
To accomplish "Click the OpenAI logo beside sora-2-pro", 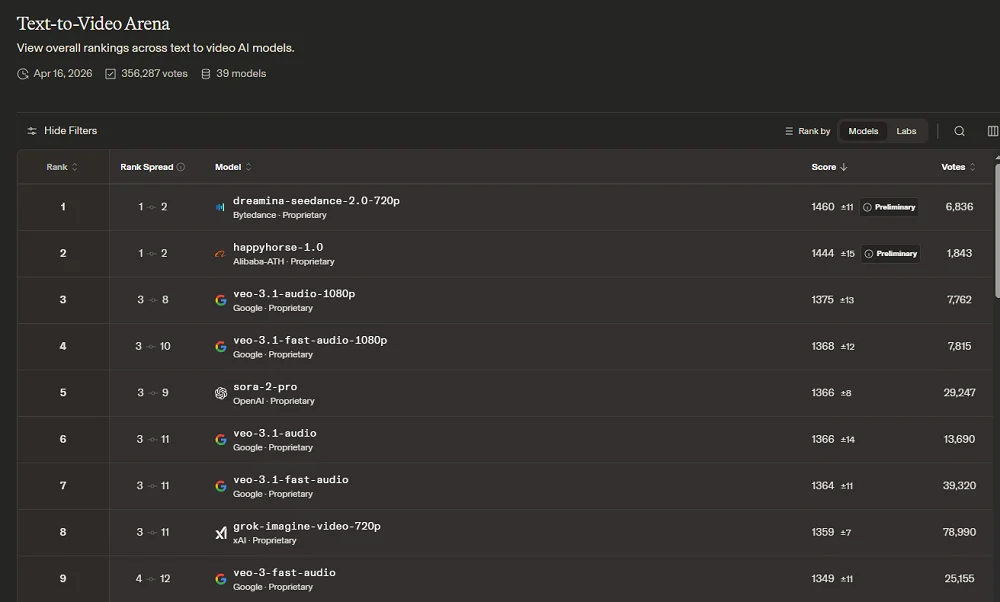I will click(x=221, y=393).
